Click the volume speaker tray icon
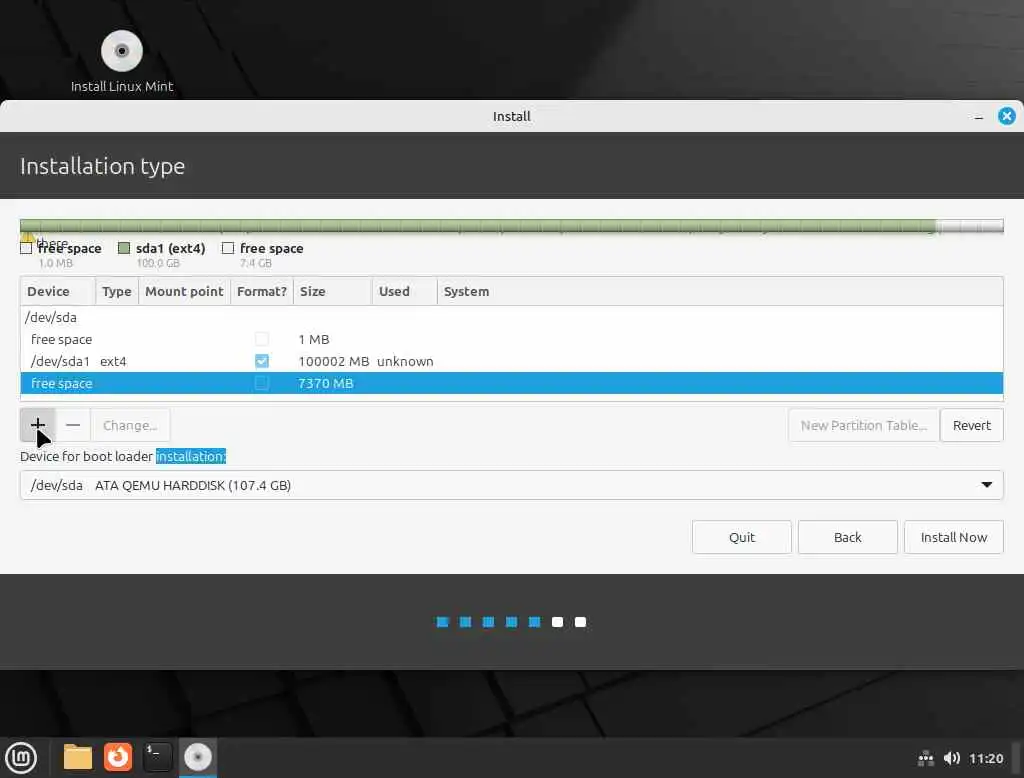Screen dimensions: 1024x778 pos(952,758)
